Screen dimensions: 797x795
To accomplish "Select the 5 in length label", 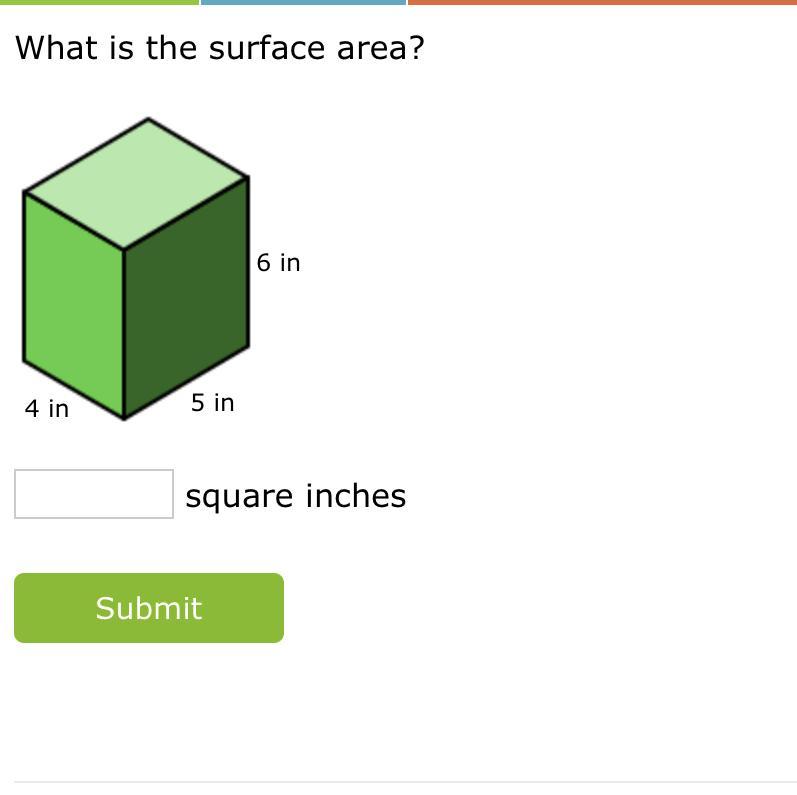I will click(212, 403).
